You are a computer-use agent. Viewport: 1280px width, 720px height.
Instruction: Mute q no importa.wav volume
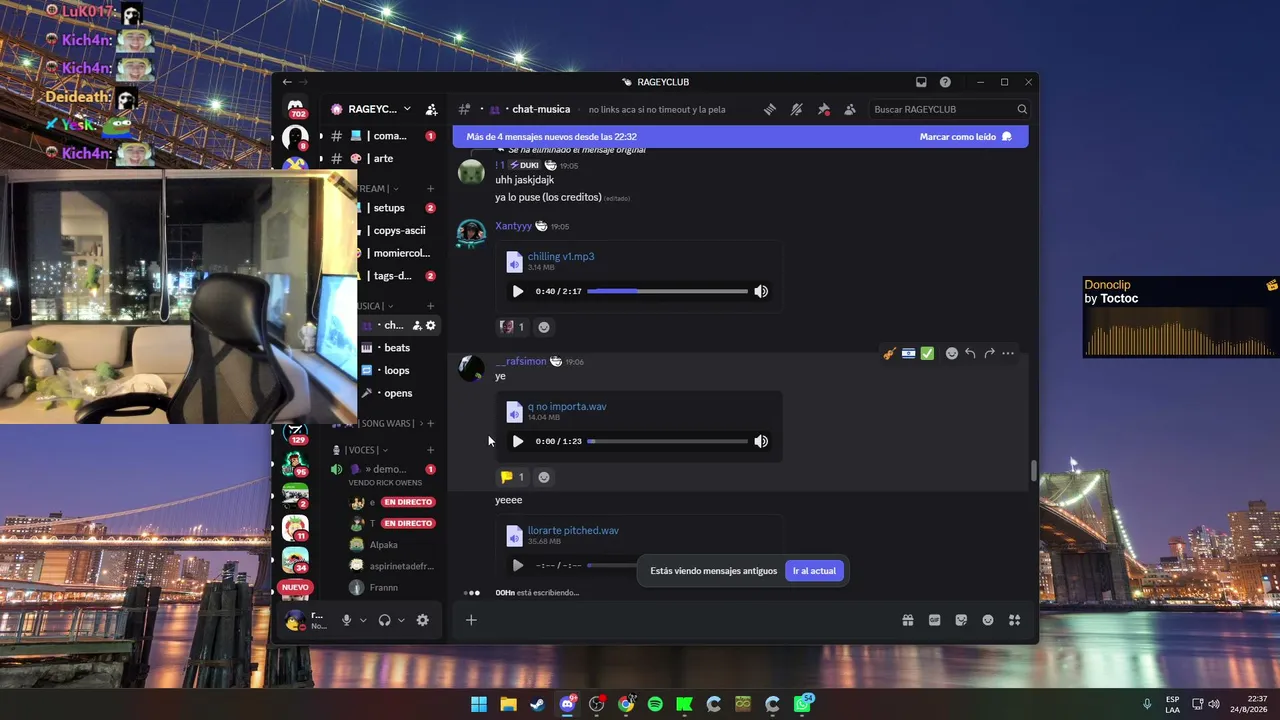coord(761,441)
